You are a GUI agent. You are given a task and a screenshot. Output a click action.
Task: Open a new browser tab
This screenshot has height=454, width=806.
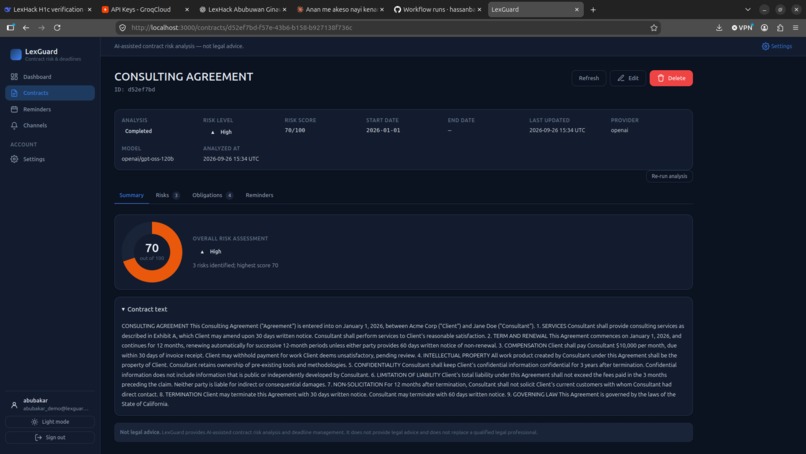(x=593, y=9)
